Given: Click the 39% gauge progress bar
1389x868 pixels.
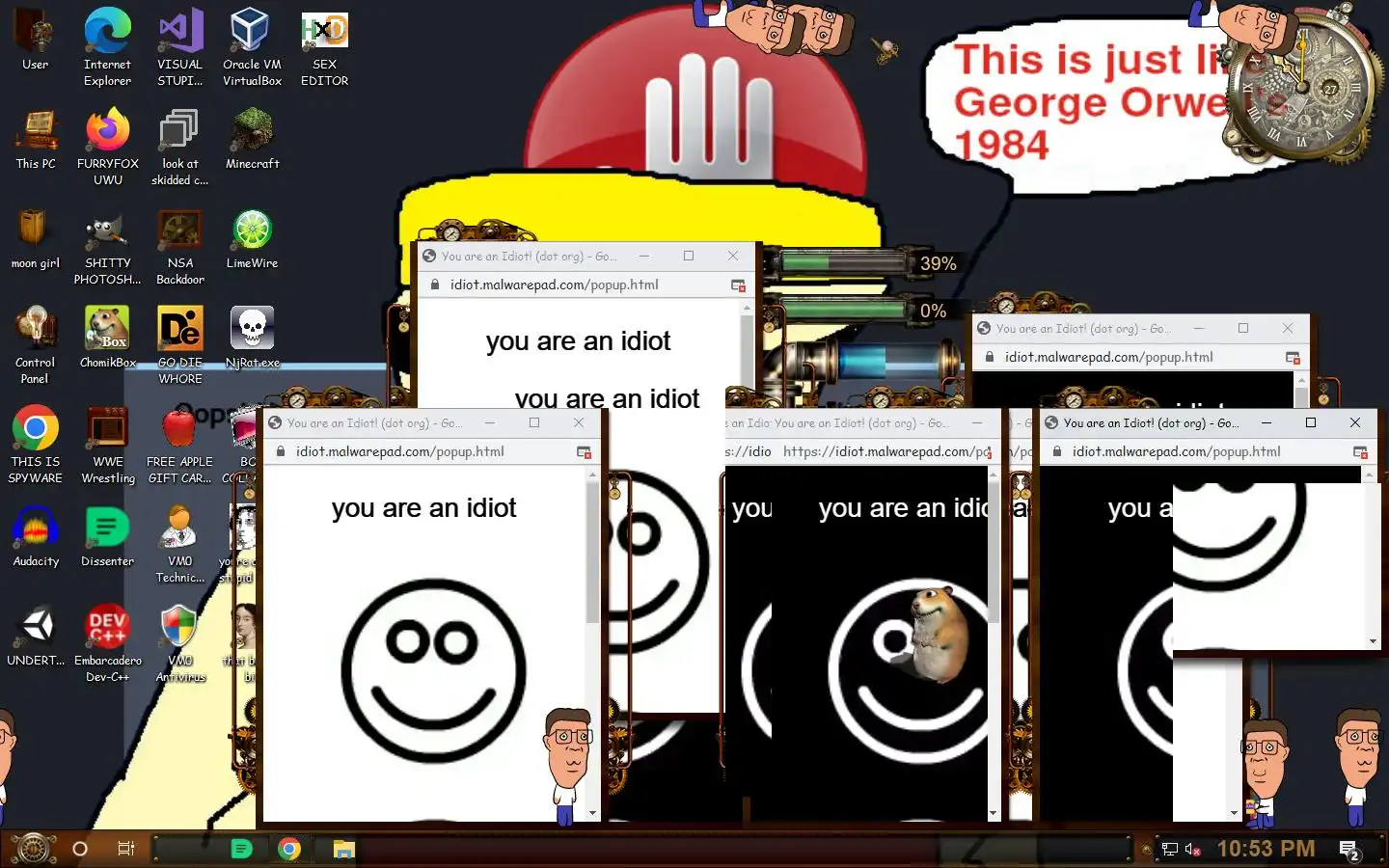Looking at the screenshot, I should 845,262.
